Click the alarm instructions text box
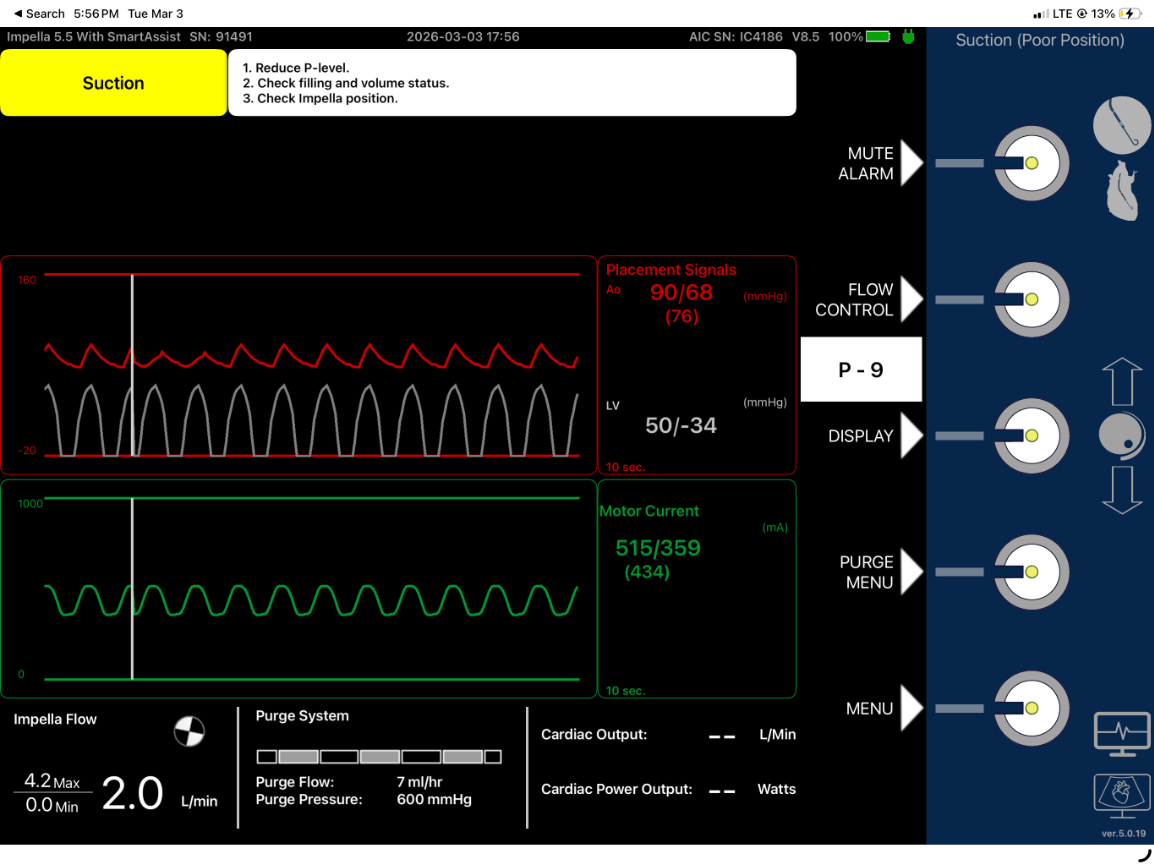 (512, 82)
